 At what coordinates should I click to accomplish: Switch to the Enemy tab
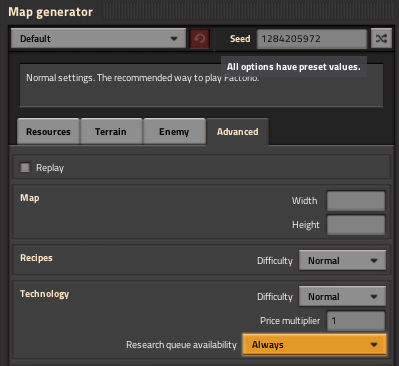[x=174, y=132]
